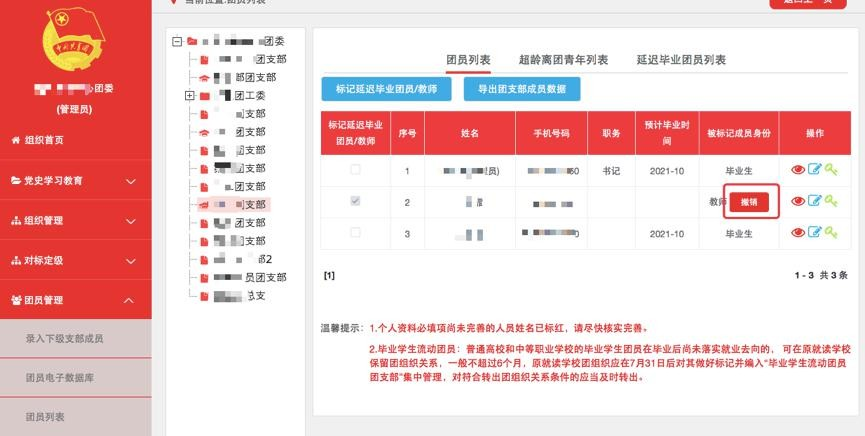This screenshot has height=436, width=865.
Task: Click the Communist Youth League emblem logo
Action: [x=74, y=38]
